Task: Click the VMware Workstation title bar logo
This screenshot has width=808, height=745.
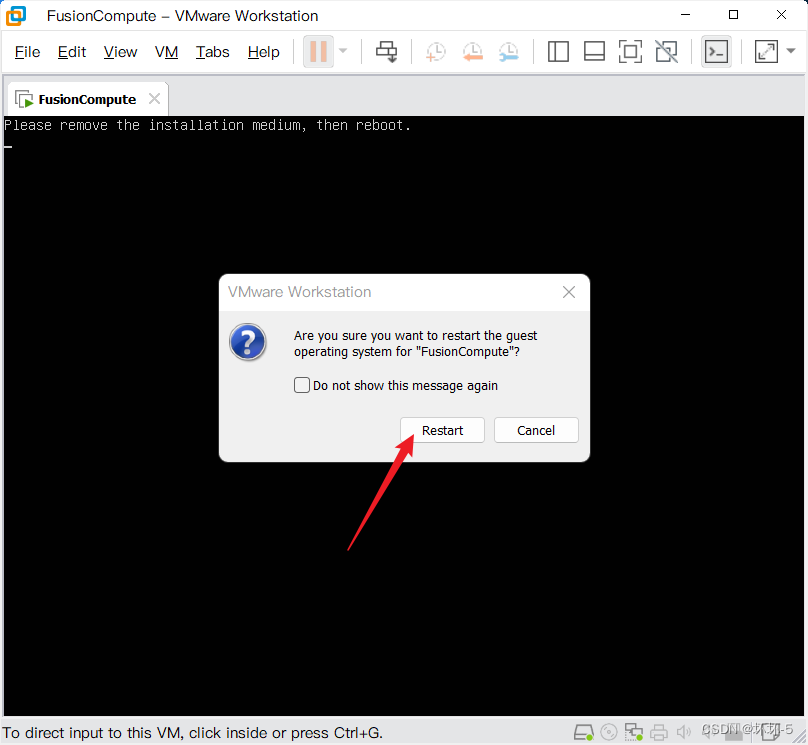Action: click(16, 15)
